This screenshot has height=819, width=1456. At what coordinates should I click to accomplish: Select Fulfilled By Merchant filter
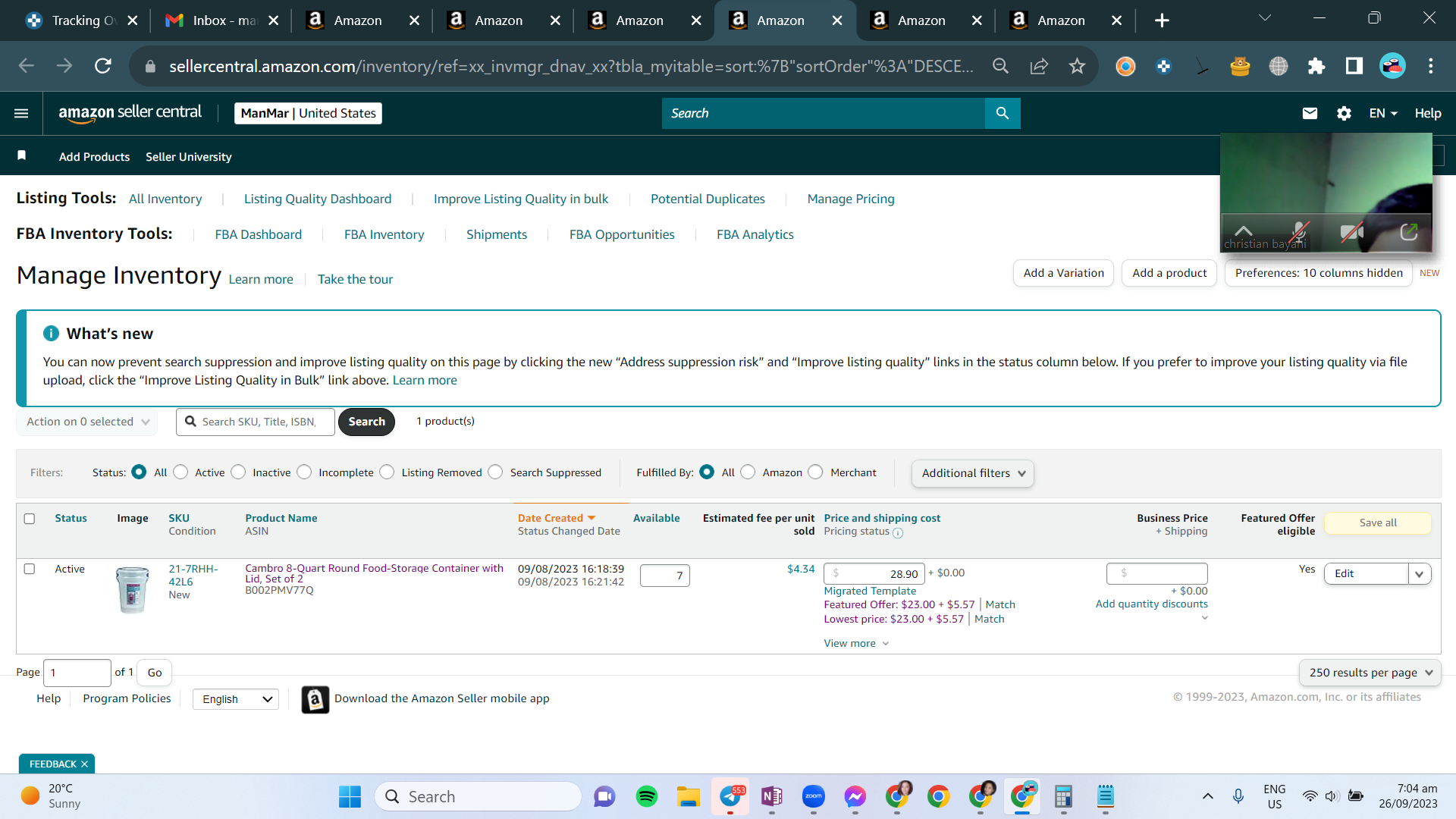(815, 472)
